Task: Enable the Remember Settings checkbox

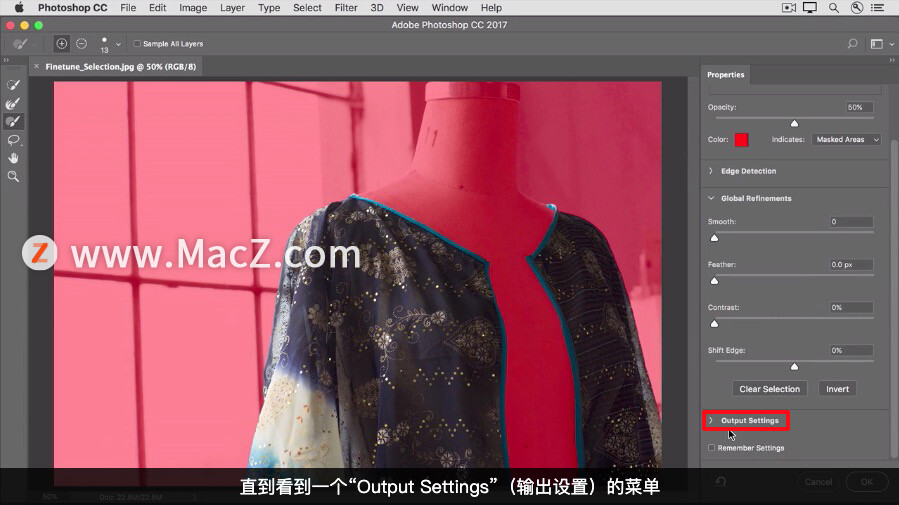Action: tap(712, 448)
